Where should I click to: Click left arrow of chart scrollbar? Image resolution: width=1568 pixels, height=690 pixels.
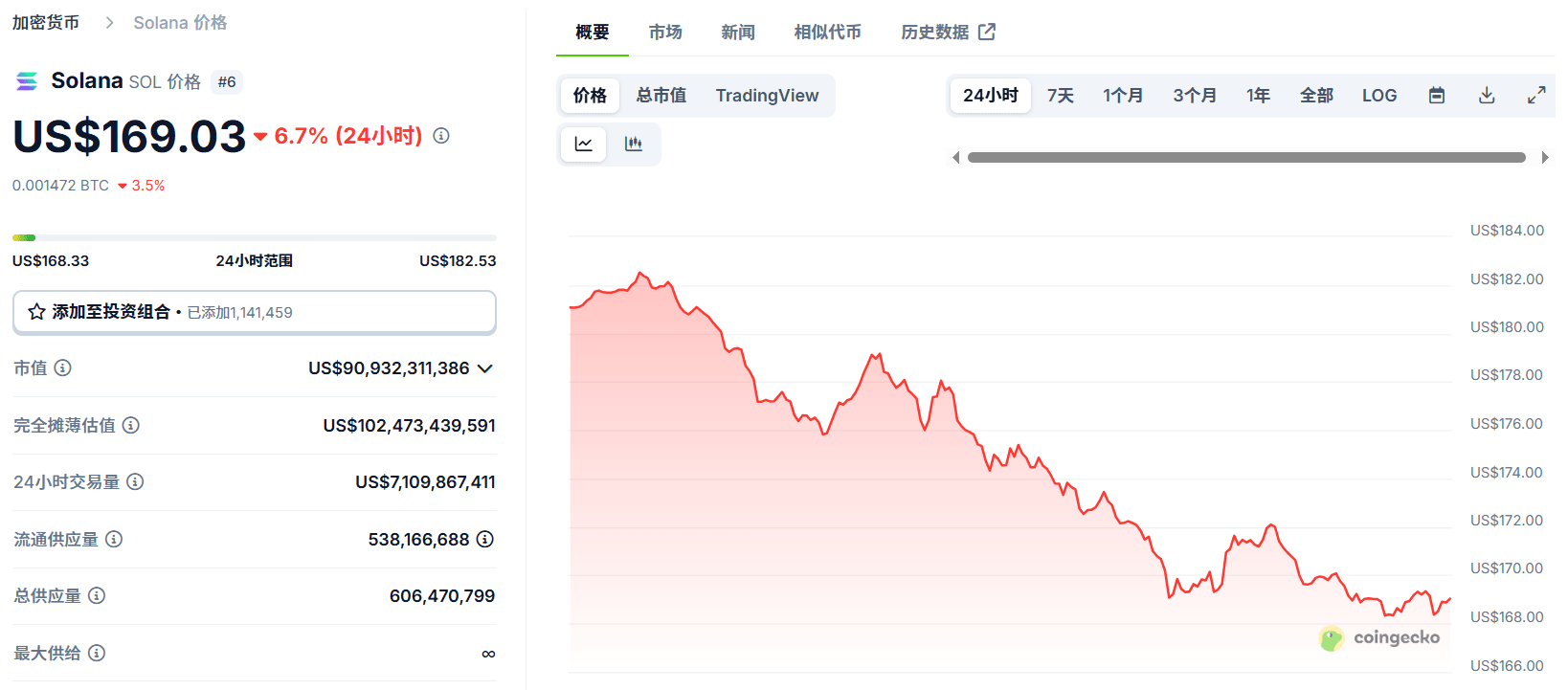coord(955,157)
